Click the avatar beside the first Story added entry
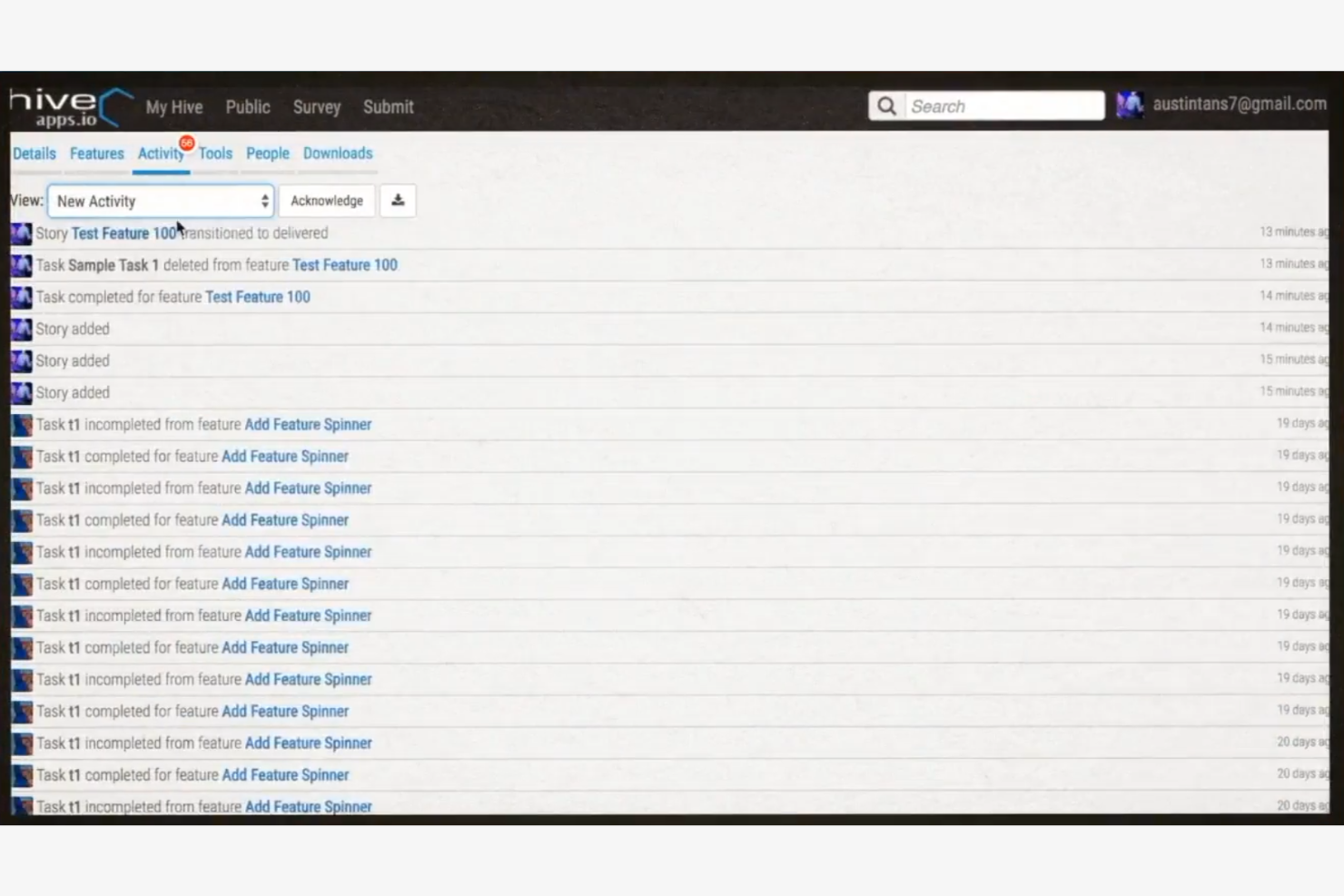Viewport: 1344px width, 896px height. coord(20,329)
